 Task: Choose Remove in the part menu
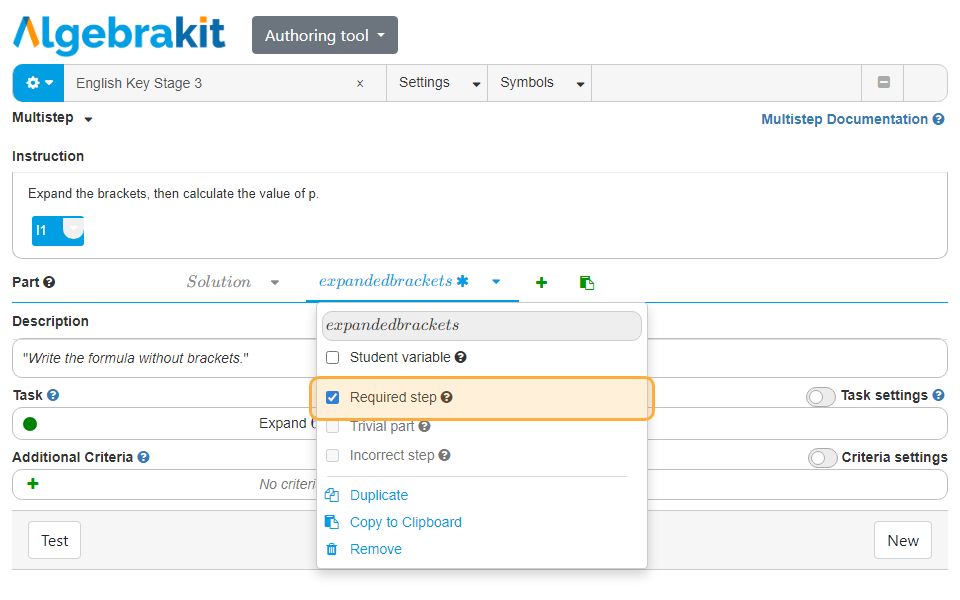click(375, 549)
